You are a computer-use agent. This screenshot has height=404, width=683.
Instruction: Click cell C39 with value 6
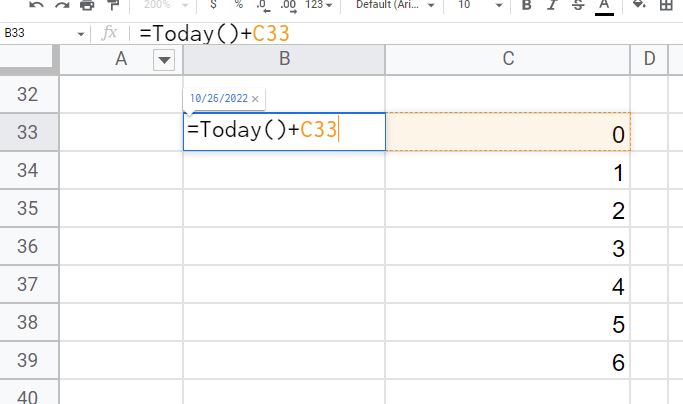[508, 360]
